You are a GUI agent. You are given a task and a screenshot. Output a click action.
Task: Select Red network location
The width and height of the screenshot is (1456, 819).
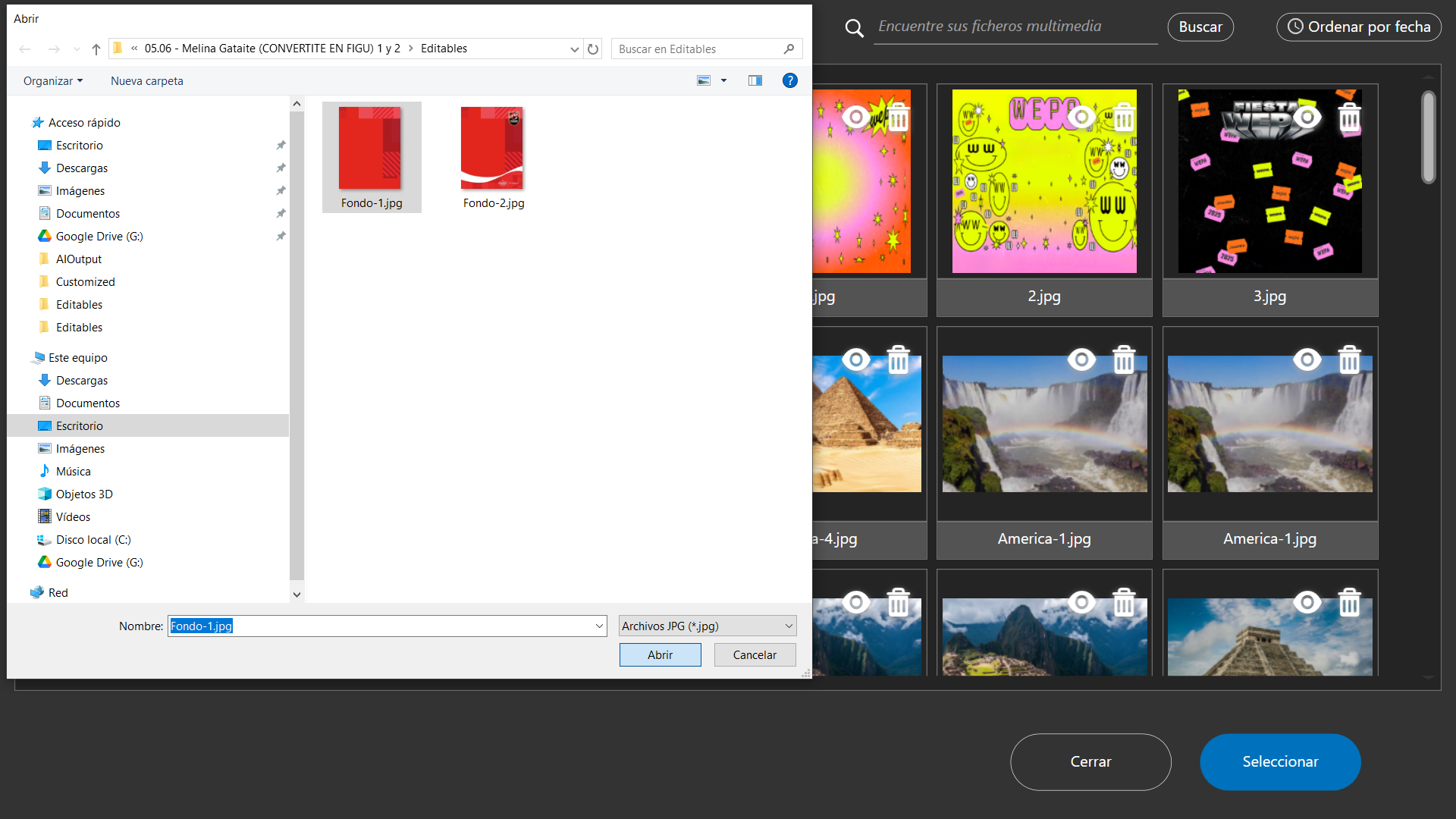[58, 593]
